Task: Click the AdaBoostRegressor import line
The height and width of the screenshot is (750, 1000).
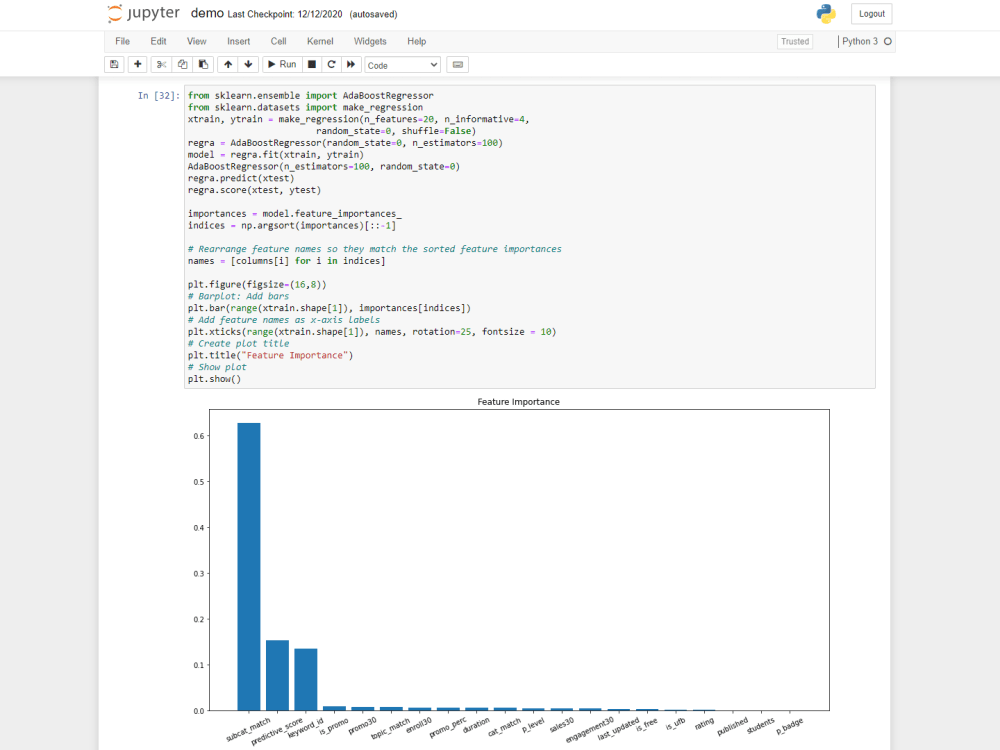Action: 311,96
